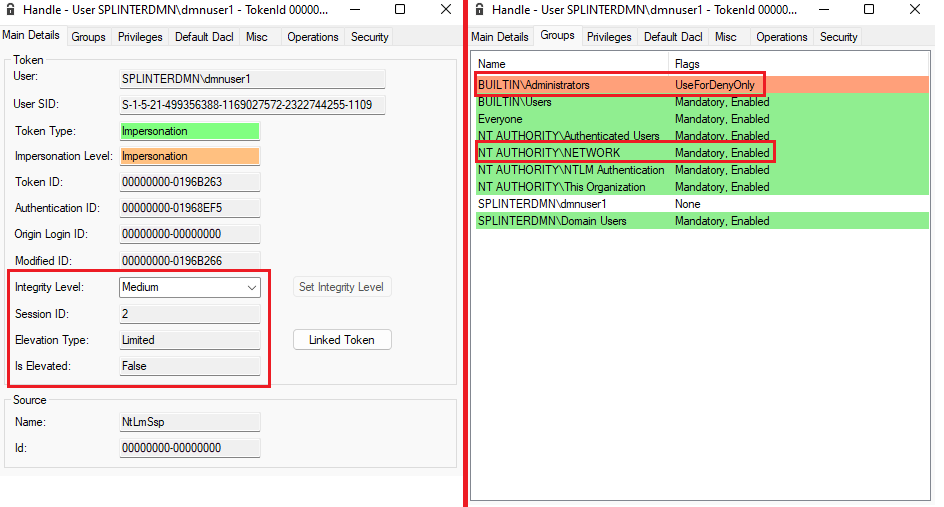Switch to Privileges tab in left window

pos(140,37)
